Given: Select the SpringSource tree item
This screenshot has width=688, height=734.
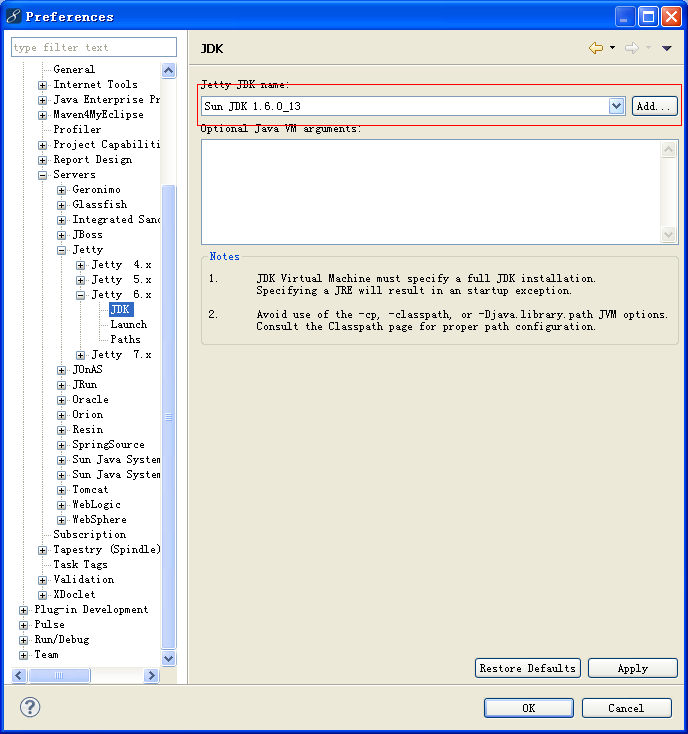Looking at the screenshot, I should pos(109,444).
